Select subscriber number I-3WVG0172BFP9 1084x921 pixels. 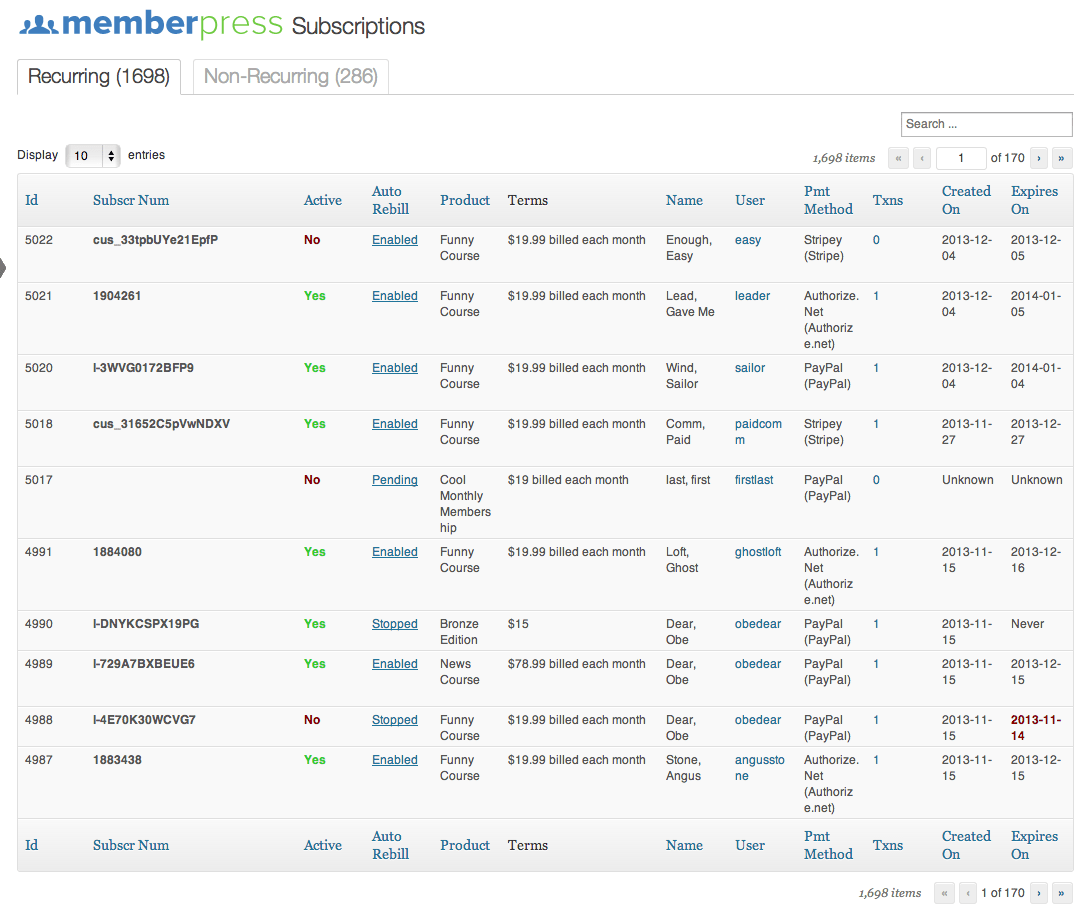click(x=144, y=368)
